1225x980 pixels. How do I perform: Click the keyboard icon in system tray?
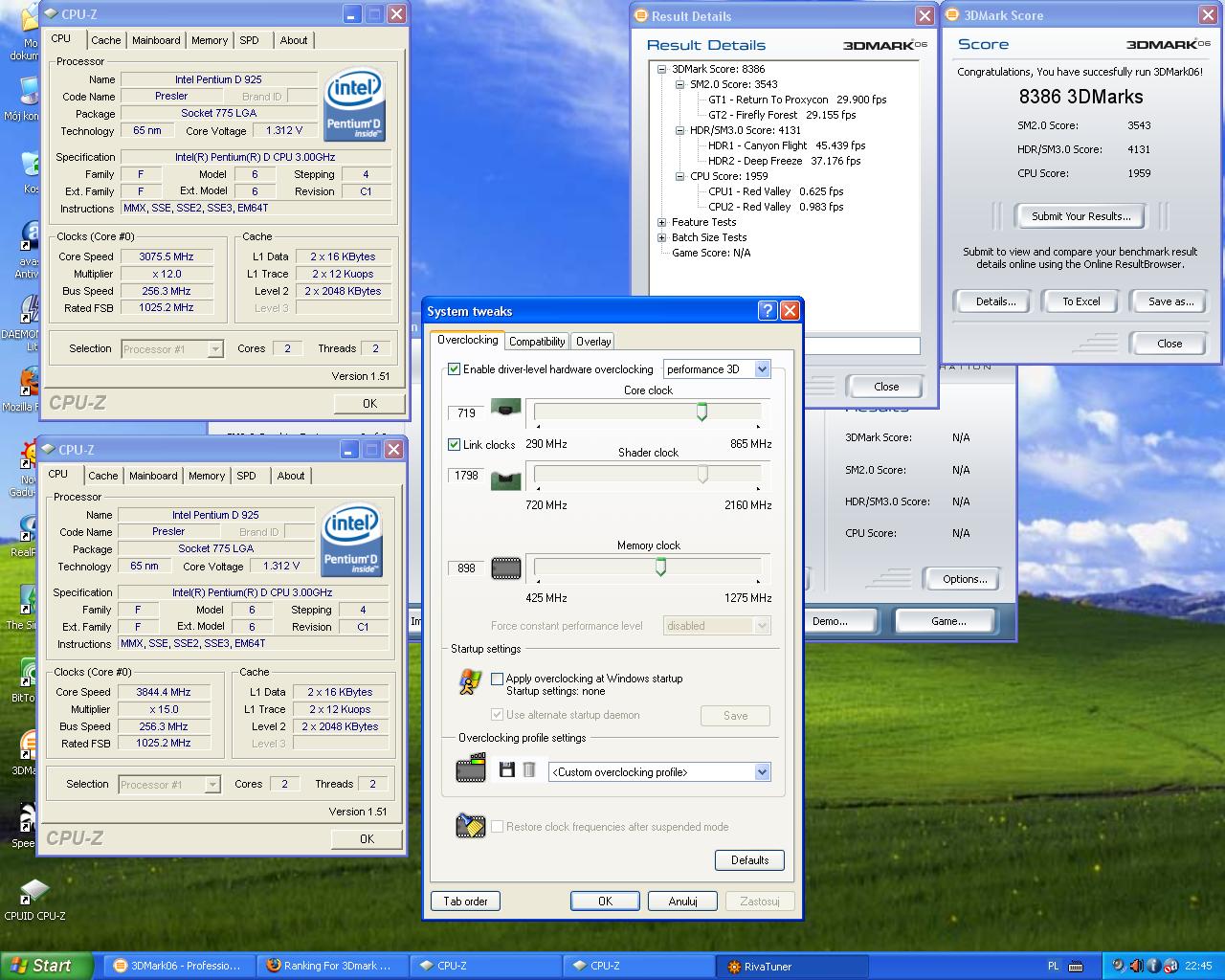click(x=1077, y=966)
